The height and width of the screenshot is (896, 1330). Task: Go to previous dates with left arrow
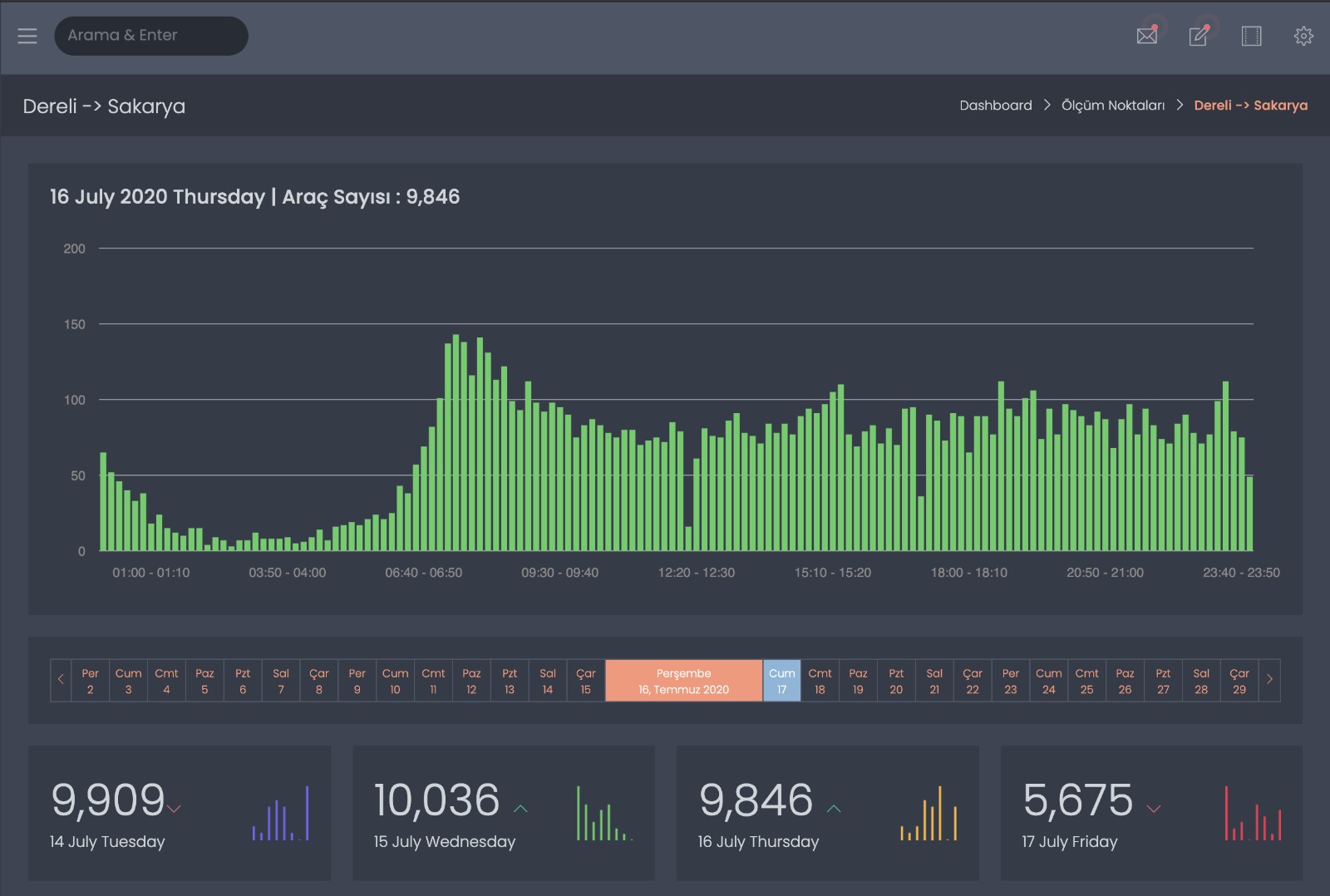point(61,680)
